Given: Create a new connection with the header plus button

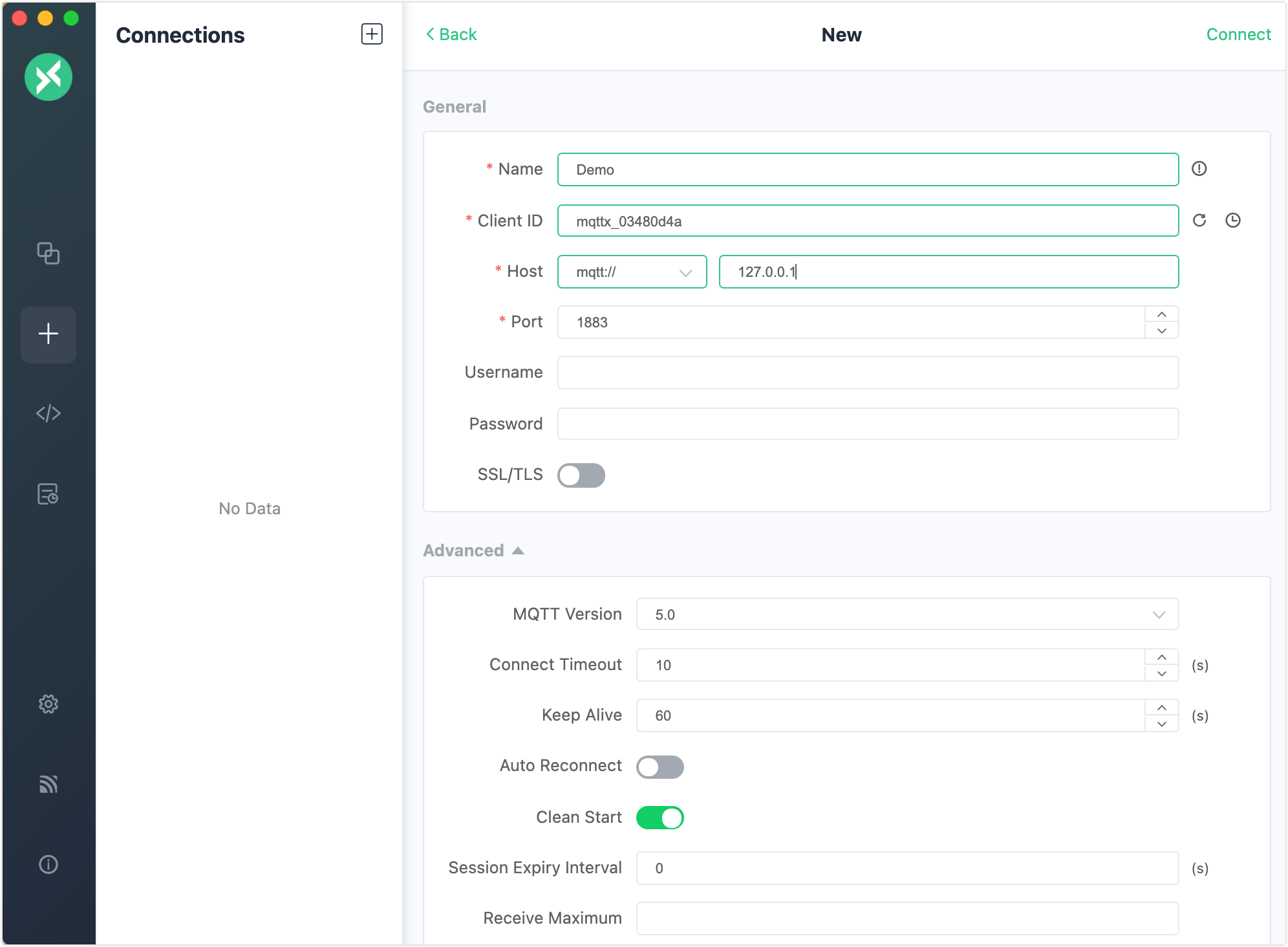Looking at the screenshot, I should [372, 34].
